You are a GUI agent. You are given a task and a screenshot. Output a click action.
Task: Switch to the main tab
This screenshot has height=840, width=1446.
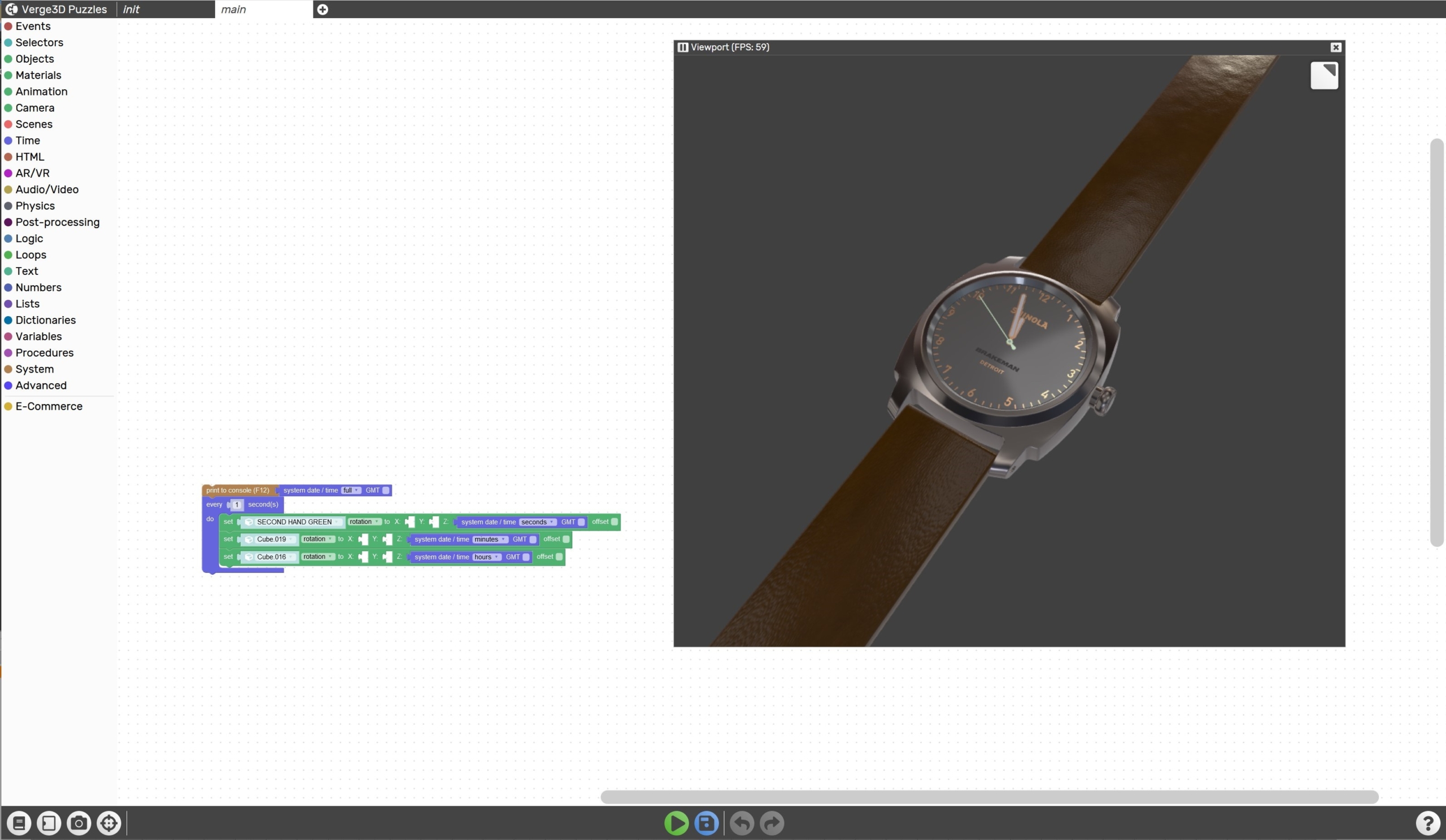pyautogui.click(x=264, y=9)
